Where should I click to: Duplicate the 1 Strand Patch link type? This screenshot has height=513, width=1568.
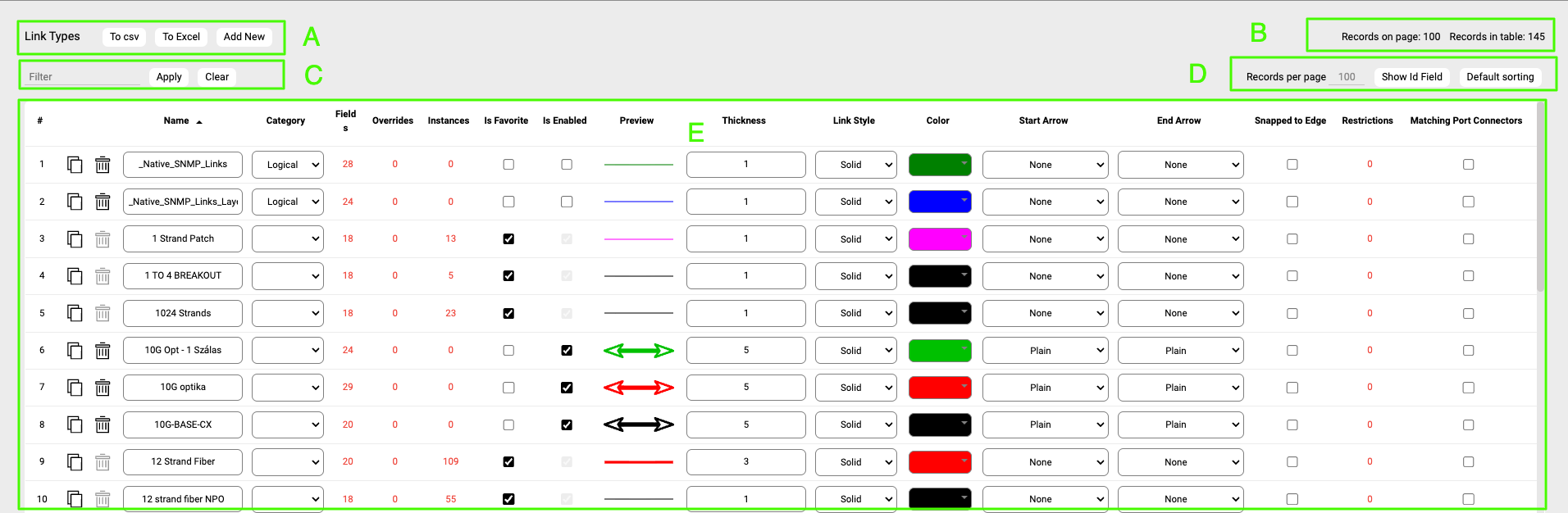pyautogui.click(x=75, y=239)
